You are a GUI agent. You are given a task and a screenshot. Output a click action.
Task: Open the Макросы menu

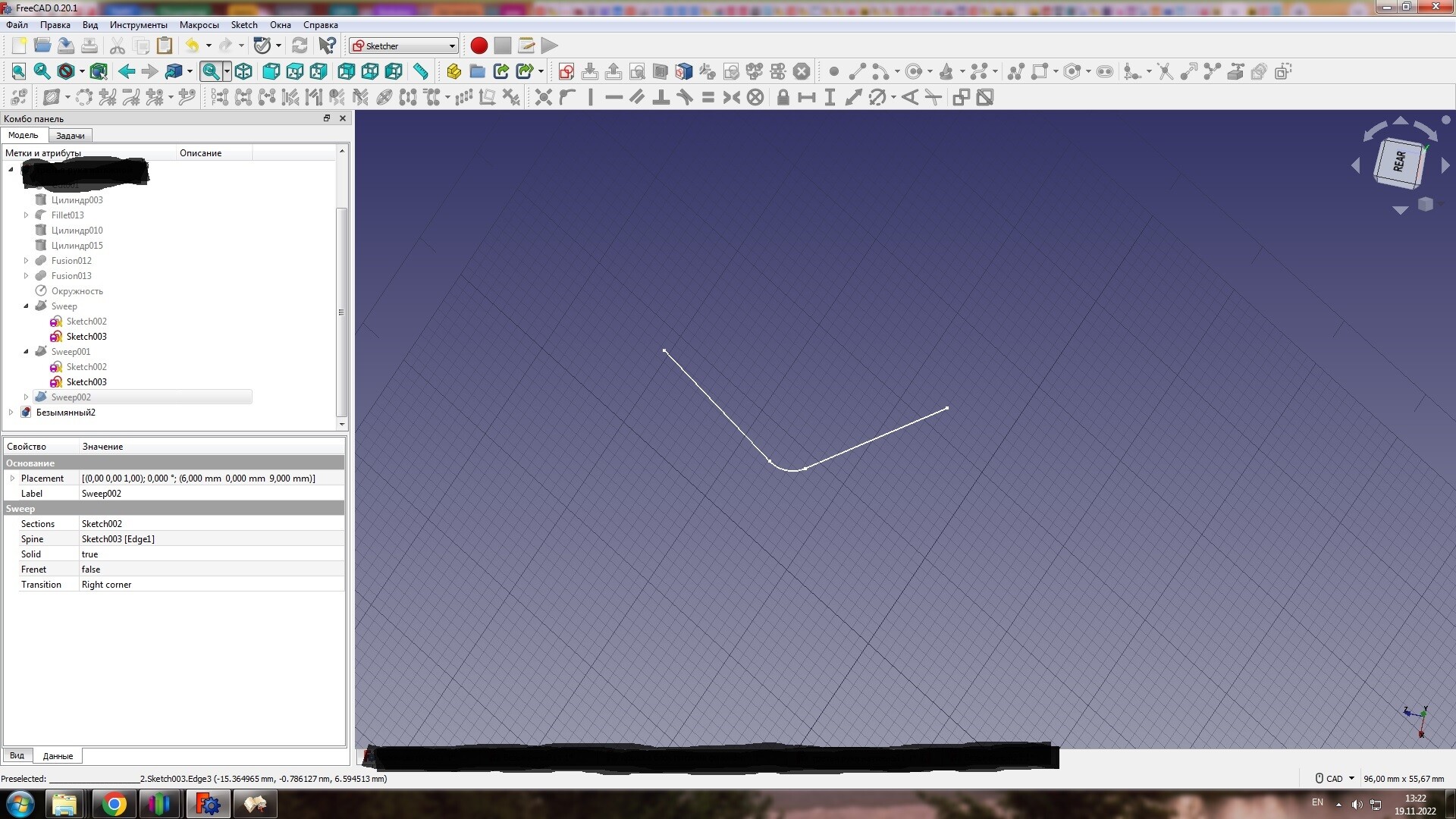199,25
